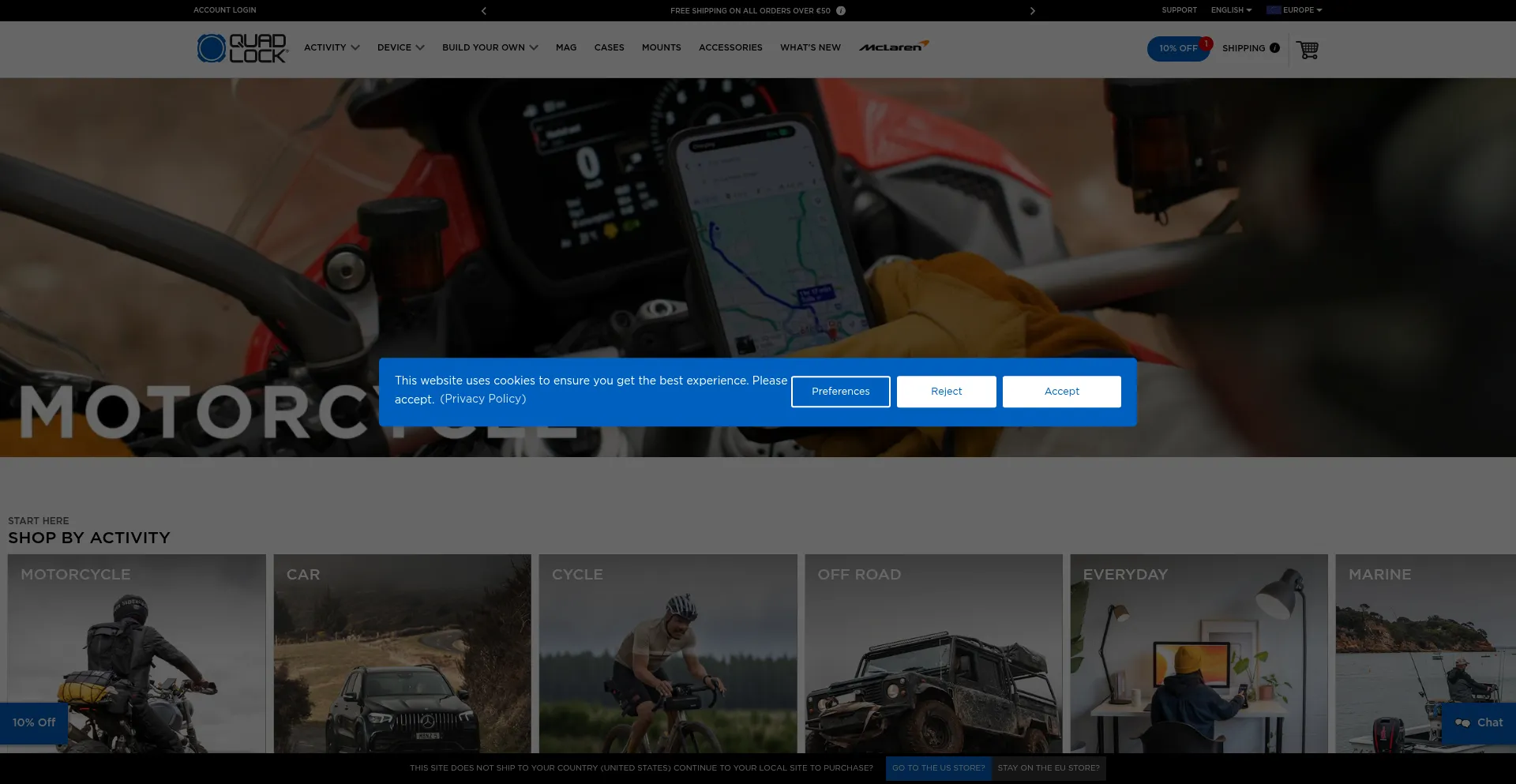The image size is (1516, 784).
Task: Open the Mounts menu item
Action: point(661,47)
